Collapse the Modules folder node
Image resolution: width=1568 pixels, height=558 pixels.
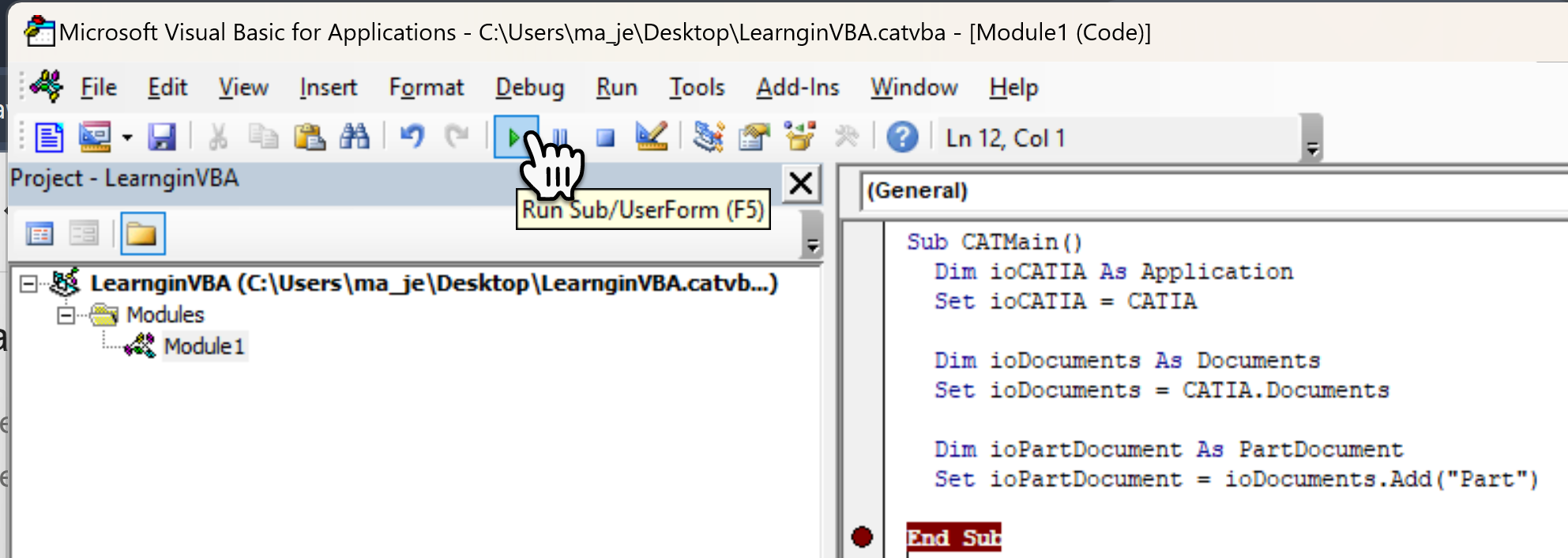(x=66, y=315)
